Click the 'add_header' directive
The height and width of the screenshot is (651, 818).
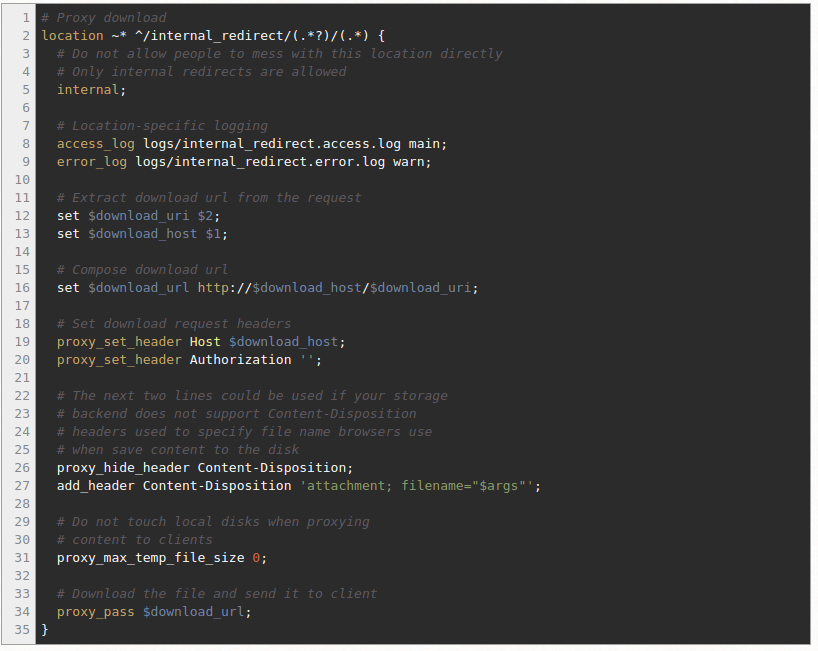(x=96, y=486)
